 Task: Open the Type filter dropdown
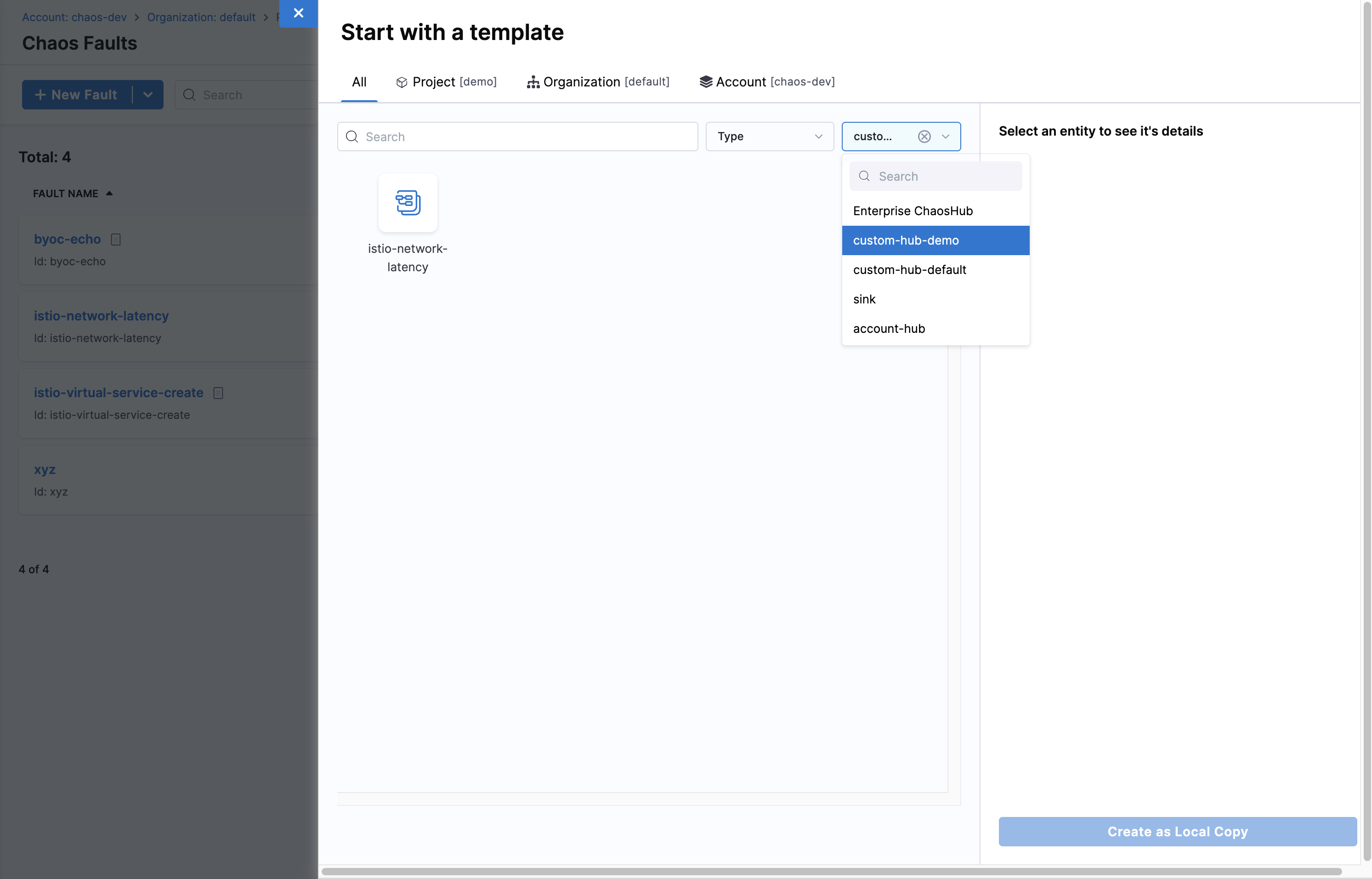pos(769,137)
